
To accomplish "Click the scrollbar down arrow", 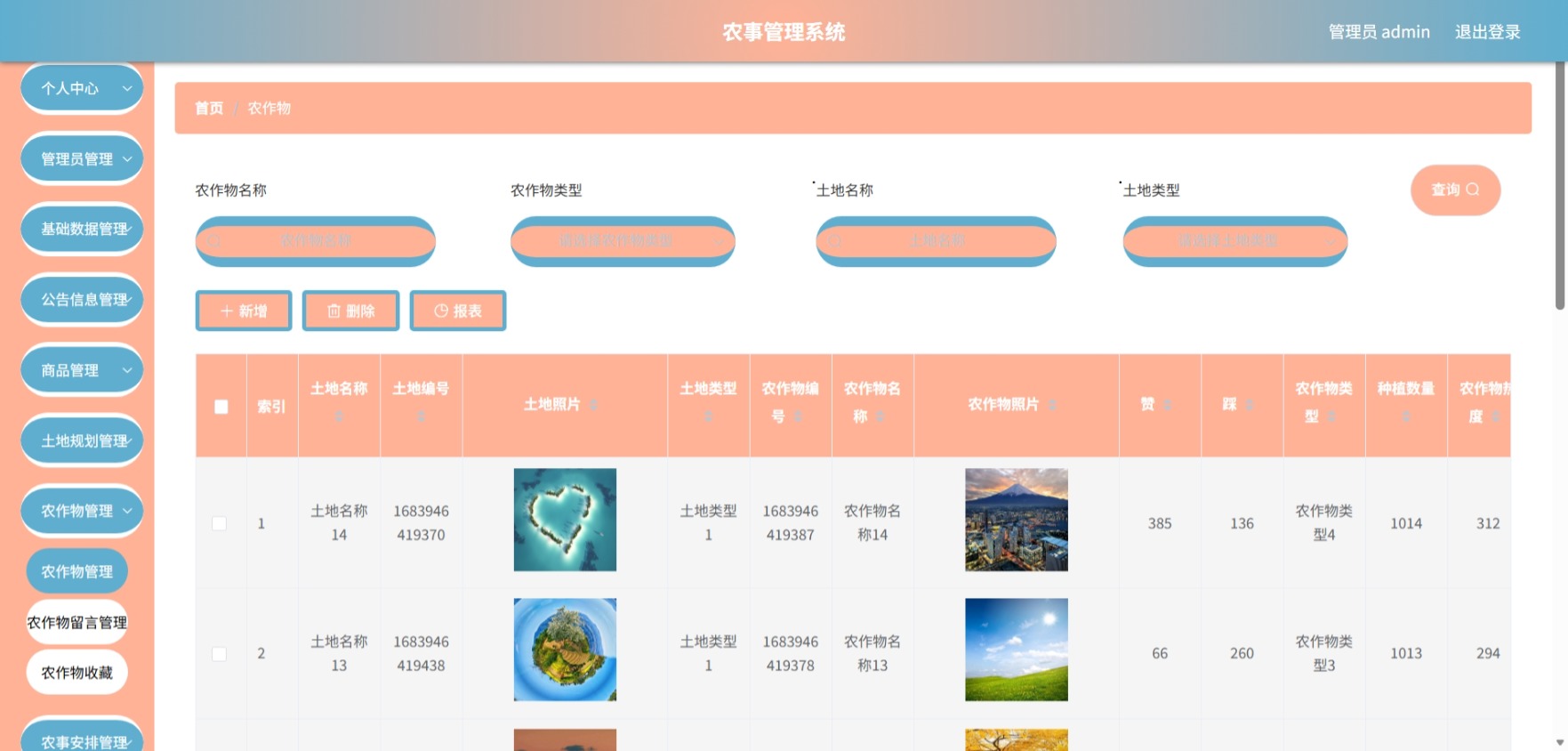I will (x=1560, y=742).
